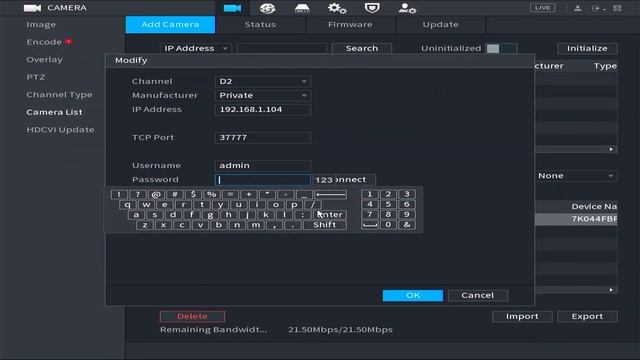Screen dimensions: 640x360
Task: Open the Storage drive icon
Action: click(x=302, y=8)
